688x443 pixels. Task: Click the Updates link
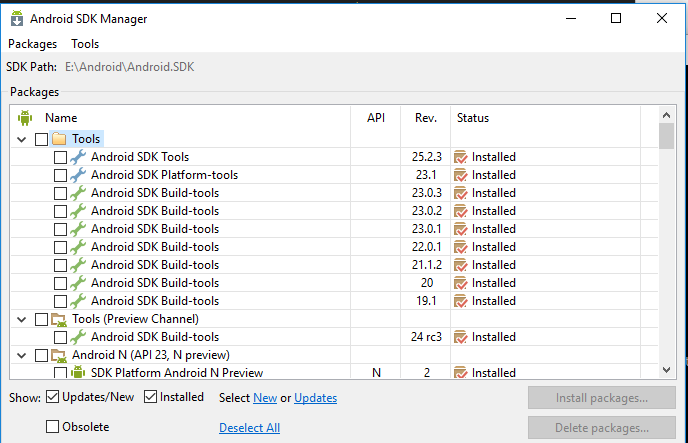coord(315,398)
